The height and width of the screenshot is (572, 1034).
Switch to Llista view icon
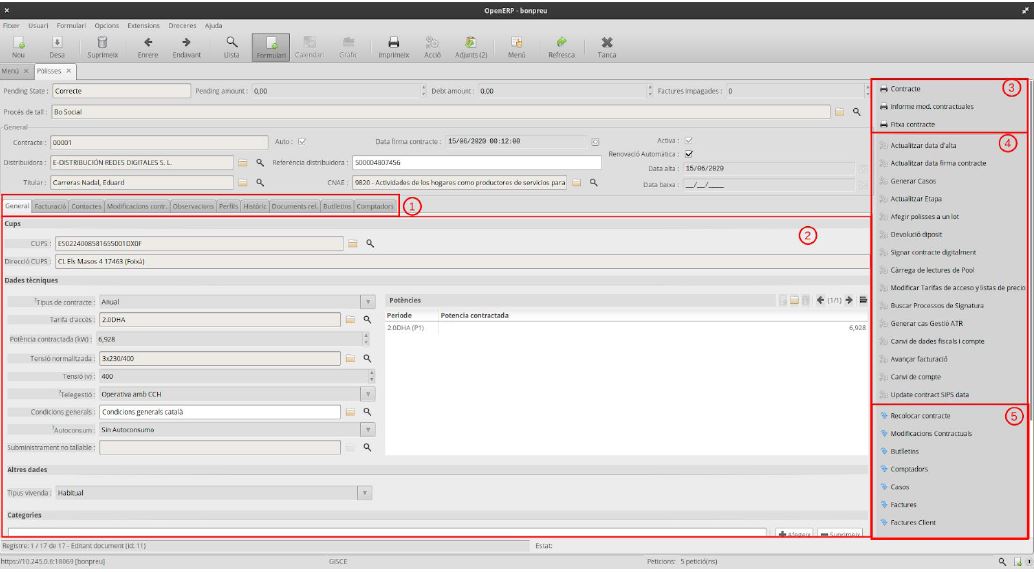point(231,45)
